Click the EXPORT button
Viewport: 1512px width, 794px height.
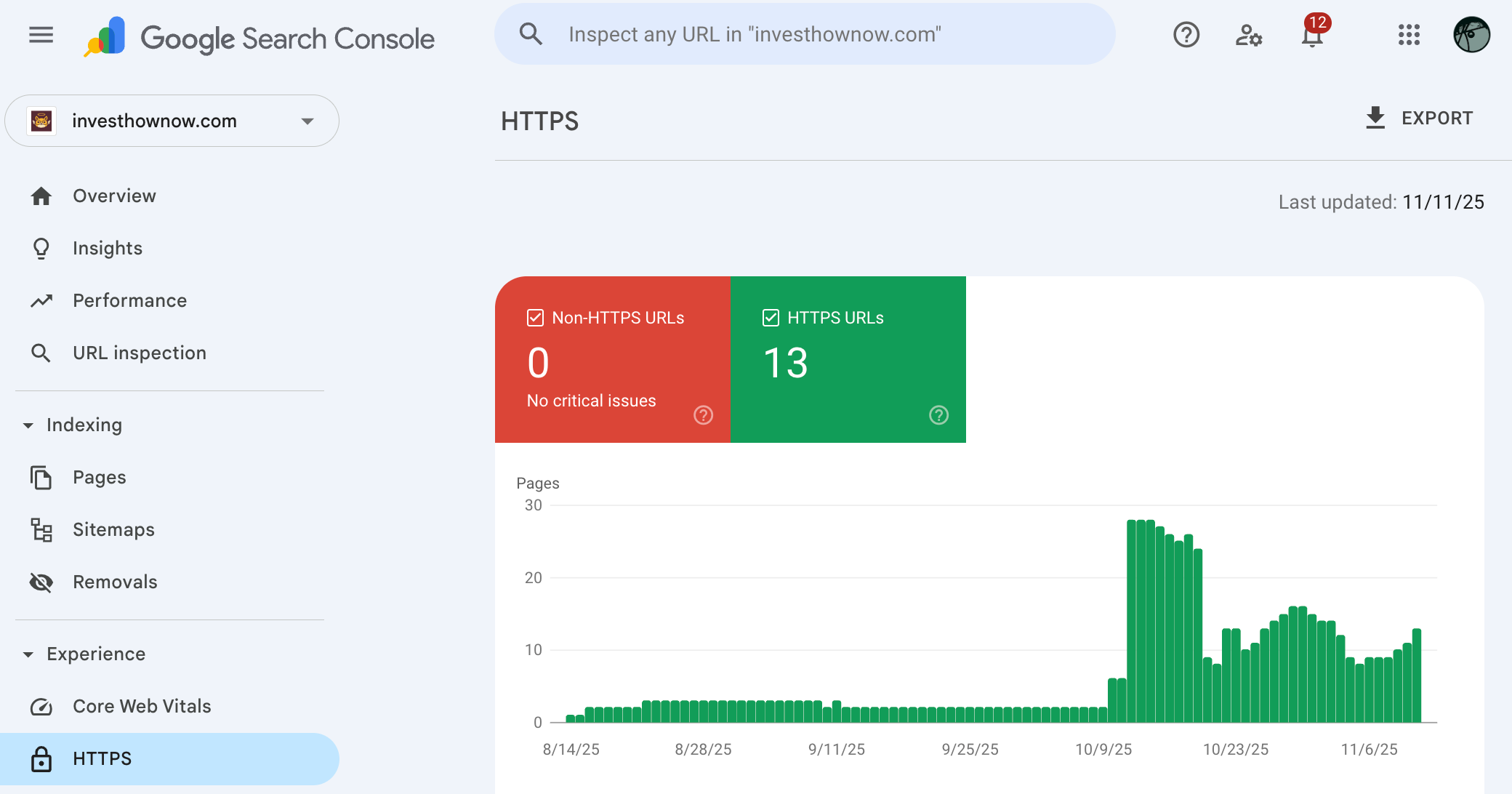[x=1419, y=118]
